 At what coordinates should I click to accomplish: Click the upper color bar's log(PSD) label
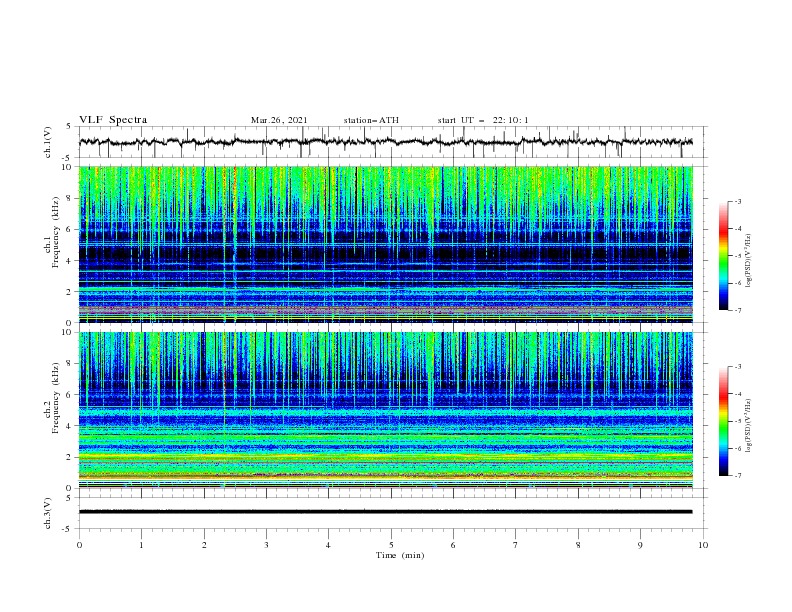coord(749,261)
